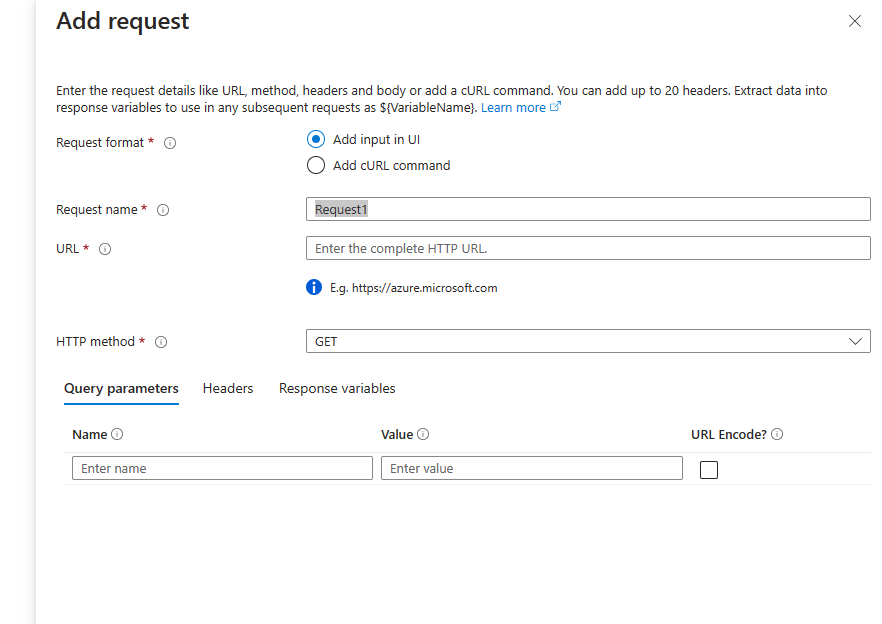Select the Add cURL command option
This screenshot has width=882, height=624.
[x=316, y=165]
